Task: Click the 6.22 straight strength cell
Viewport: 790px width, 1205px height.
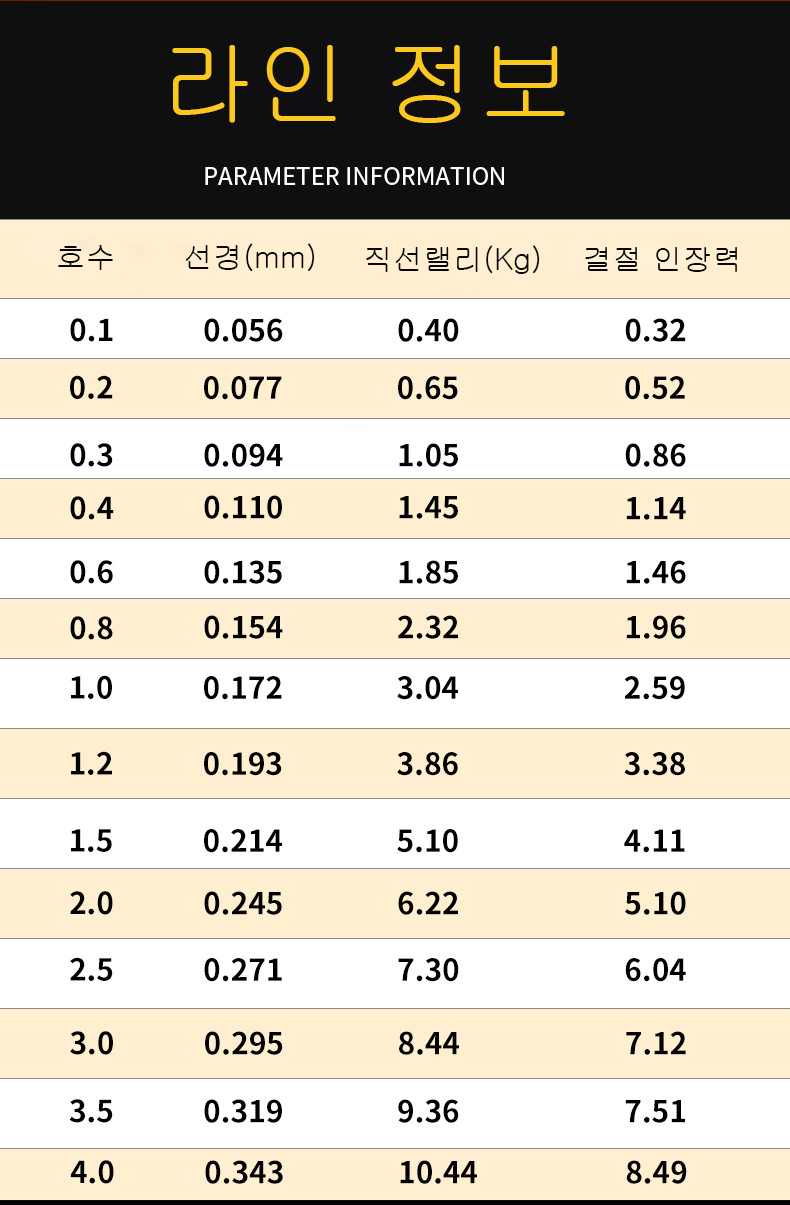Action: click(428, 904)
